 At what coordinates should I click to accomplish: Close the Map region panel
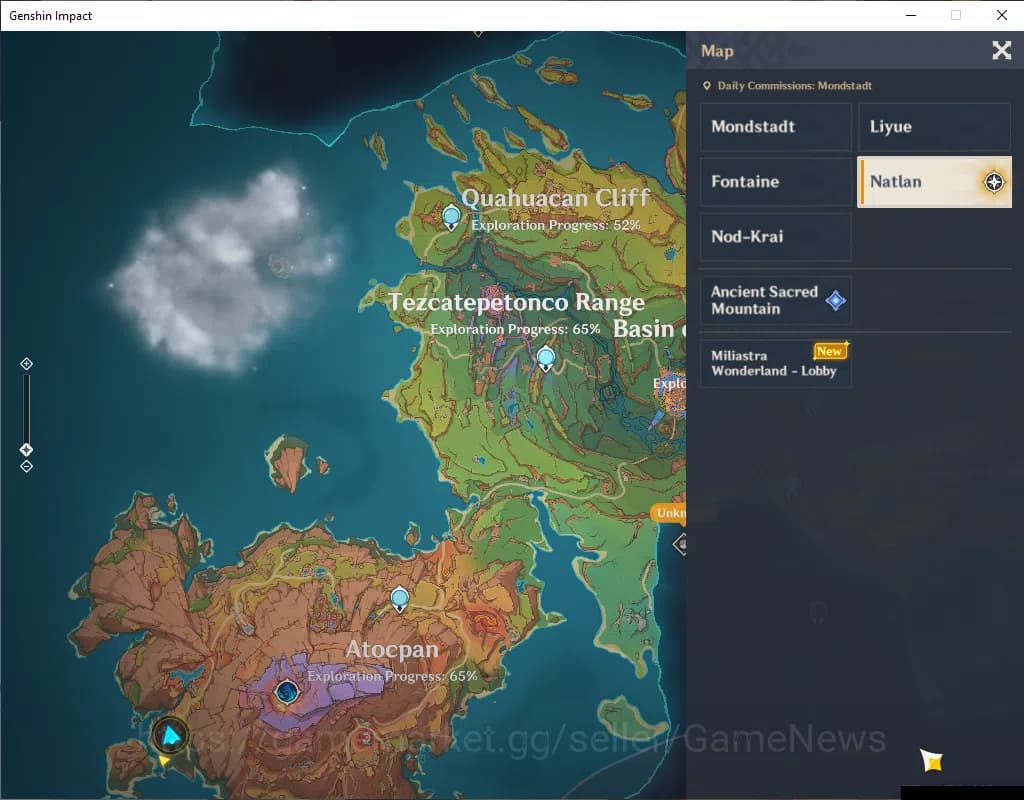(1001, 50)
